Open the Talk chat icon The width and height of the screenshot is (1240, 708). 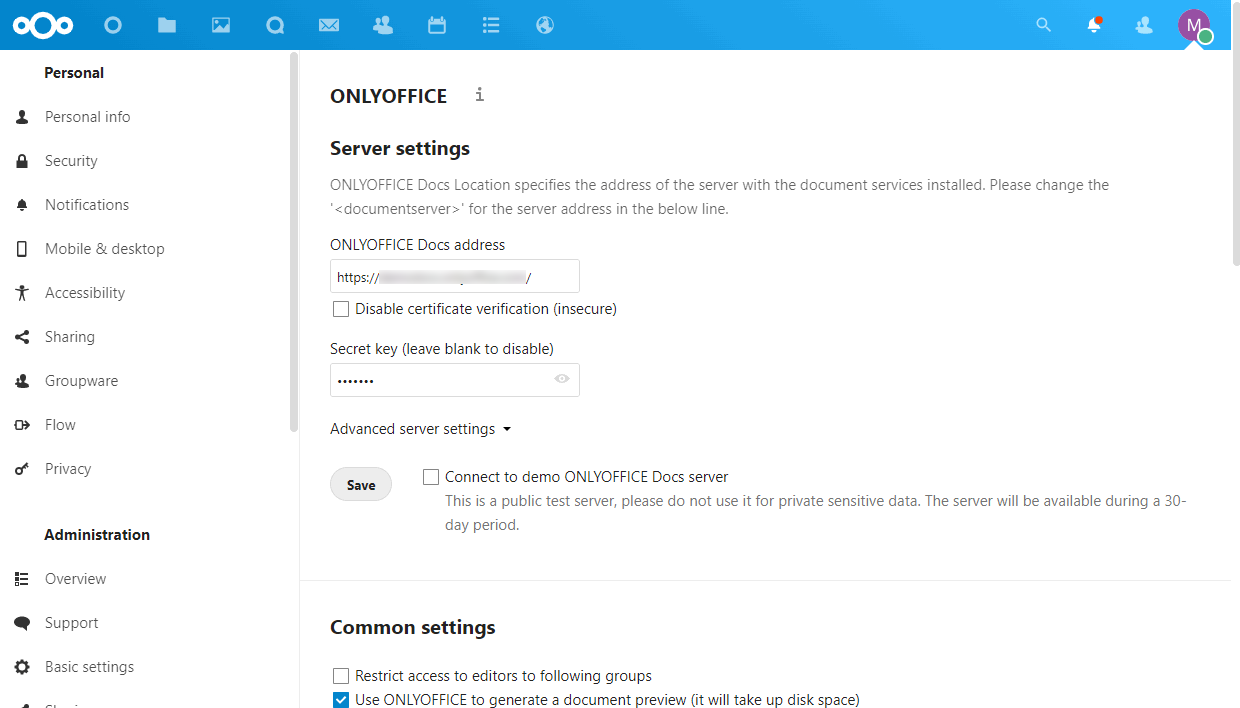tap(275, 25)
